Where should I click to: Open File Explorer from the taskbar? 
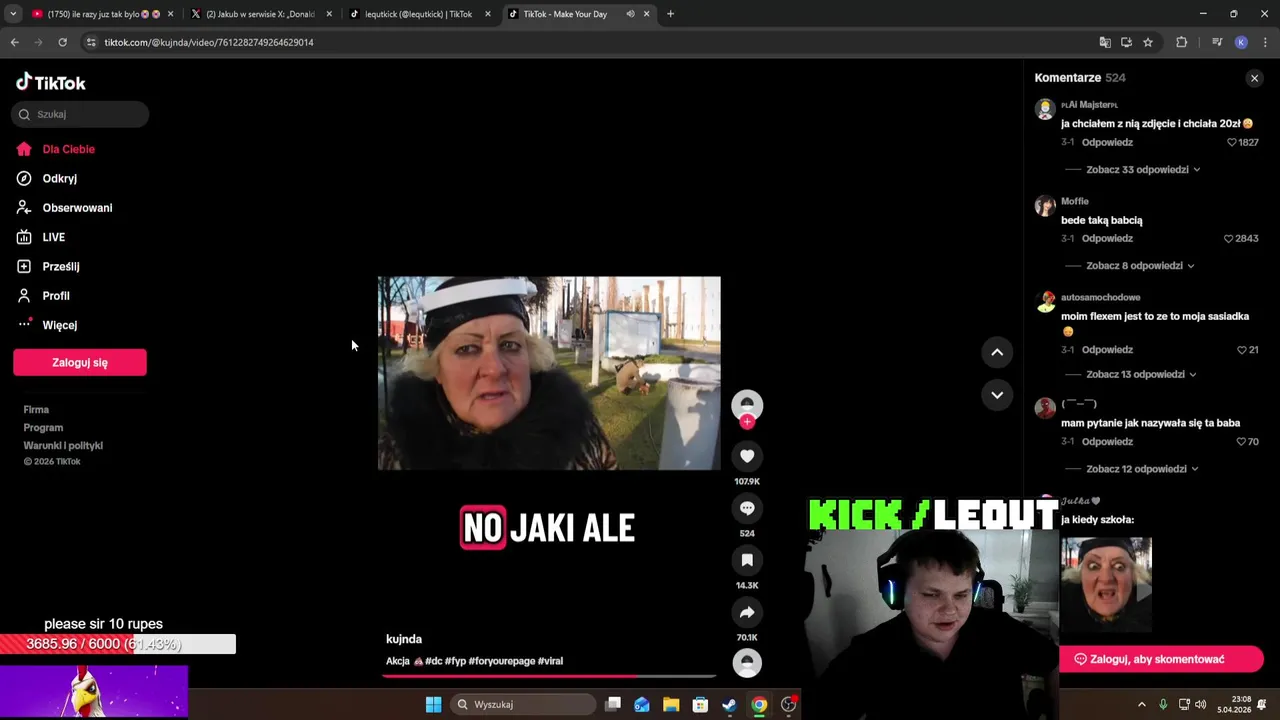click(671, 705)
